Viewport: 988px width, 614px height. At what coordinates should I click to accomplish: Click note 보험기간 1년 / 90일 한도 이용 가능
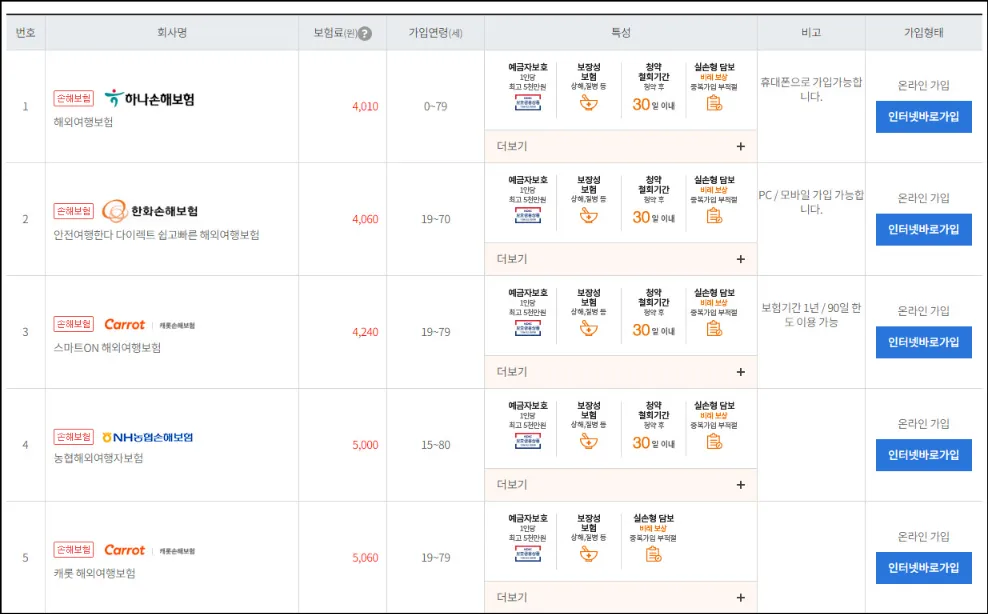point(811,315)
